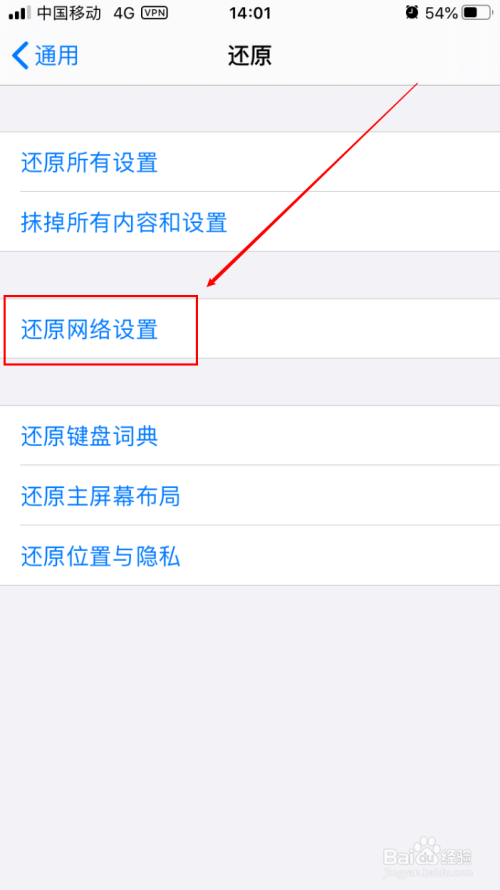Tap the 还原 page title
500x890 pixels.
[x=250, y=56]
